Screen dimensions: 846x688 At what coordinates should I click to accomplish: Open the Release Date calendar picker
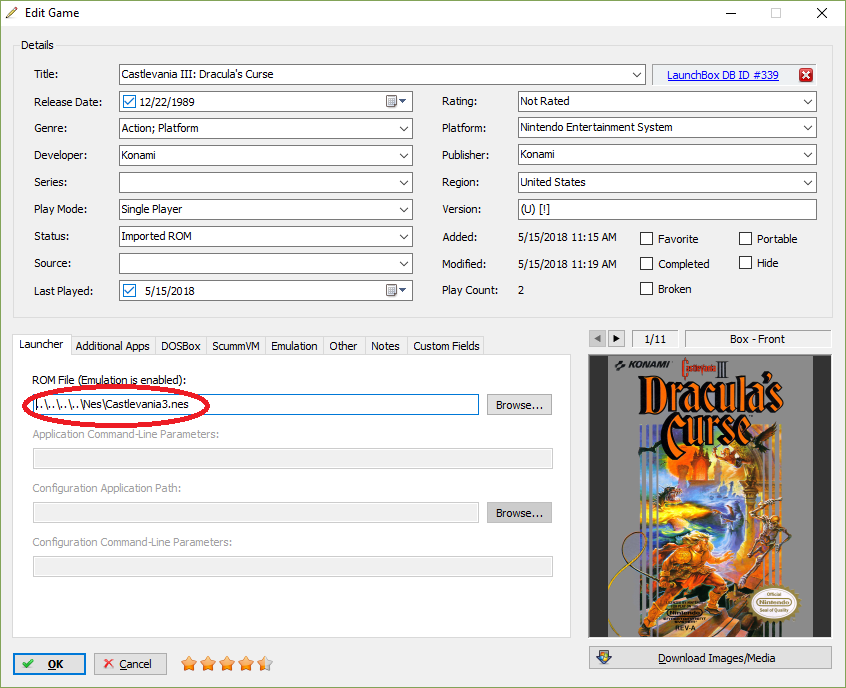coord(397,101)
